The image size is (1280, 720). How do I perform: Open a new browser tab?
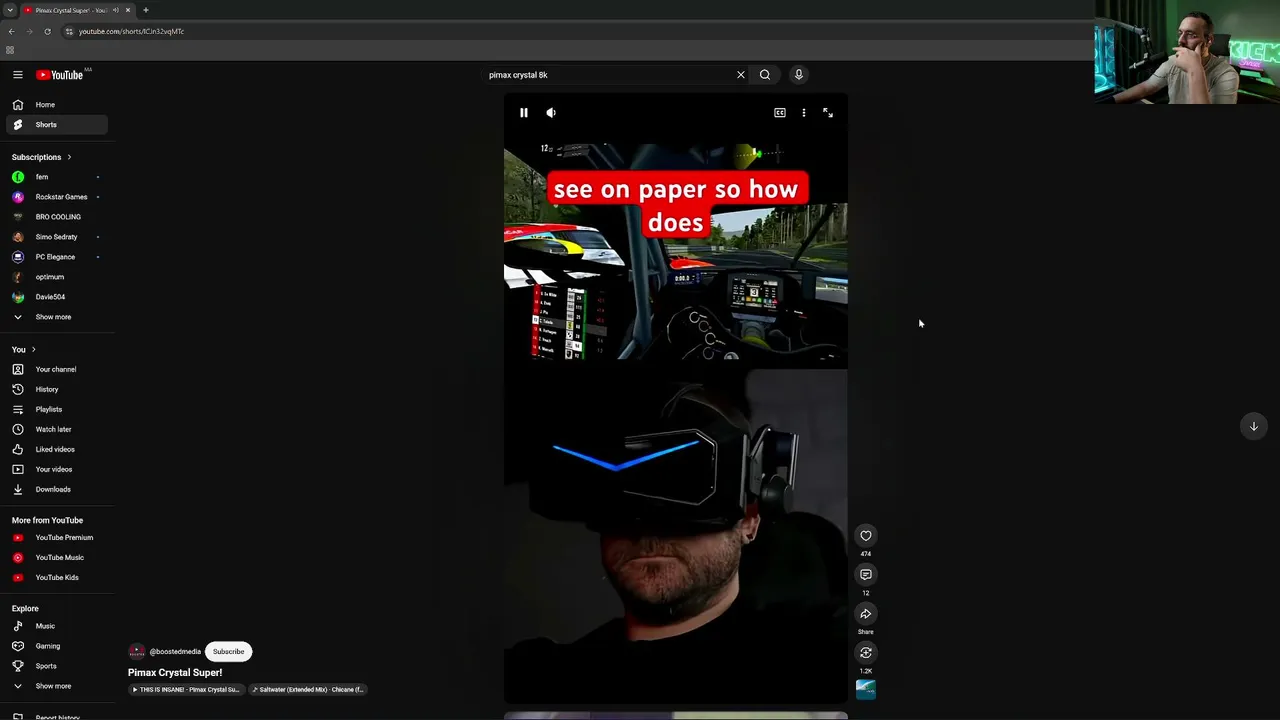coord(146,10)
